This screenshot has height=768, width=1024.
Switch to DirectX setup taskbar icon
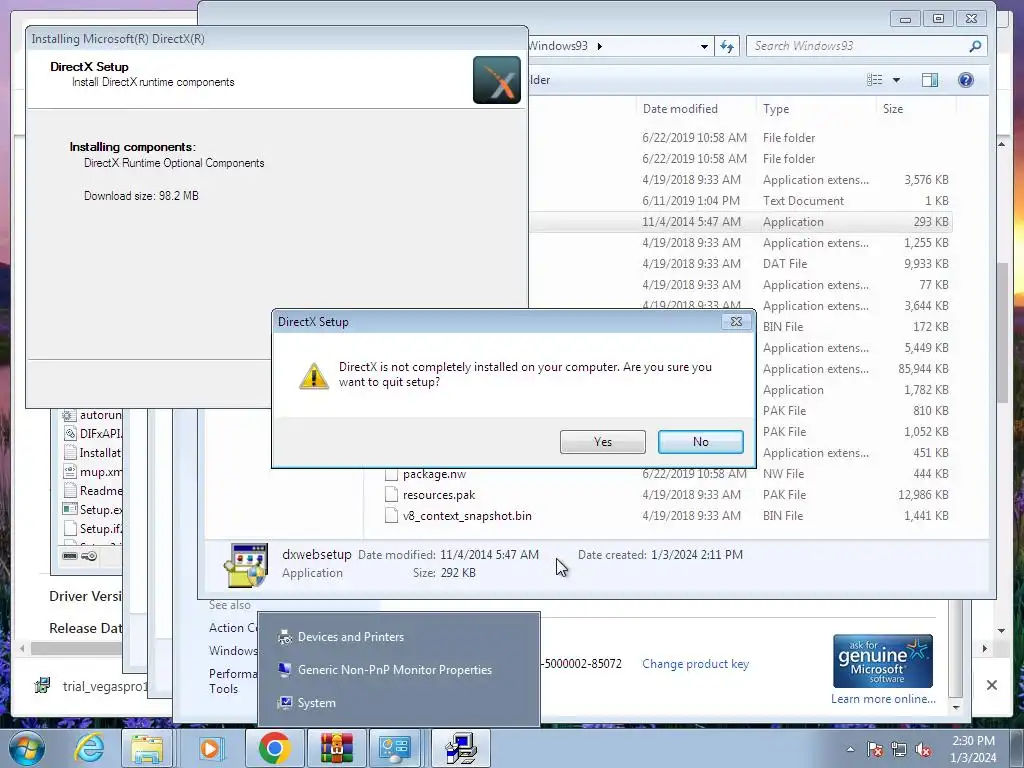[x=461, y=748]
